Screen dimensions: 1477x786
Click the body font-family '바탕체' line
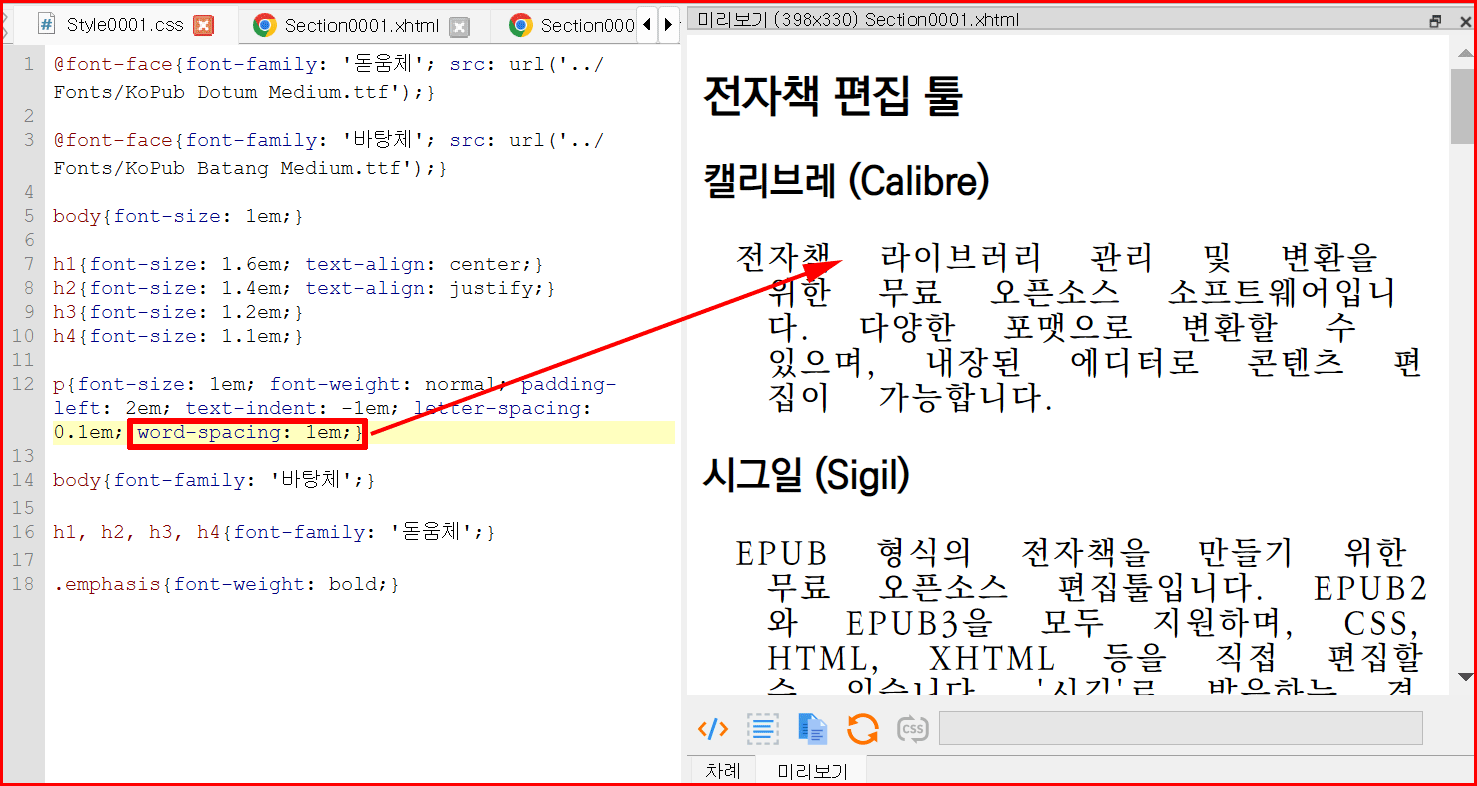(x=215, y=480)
